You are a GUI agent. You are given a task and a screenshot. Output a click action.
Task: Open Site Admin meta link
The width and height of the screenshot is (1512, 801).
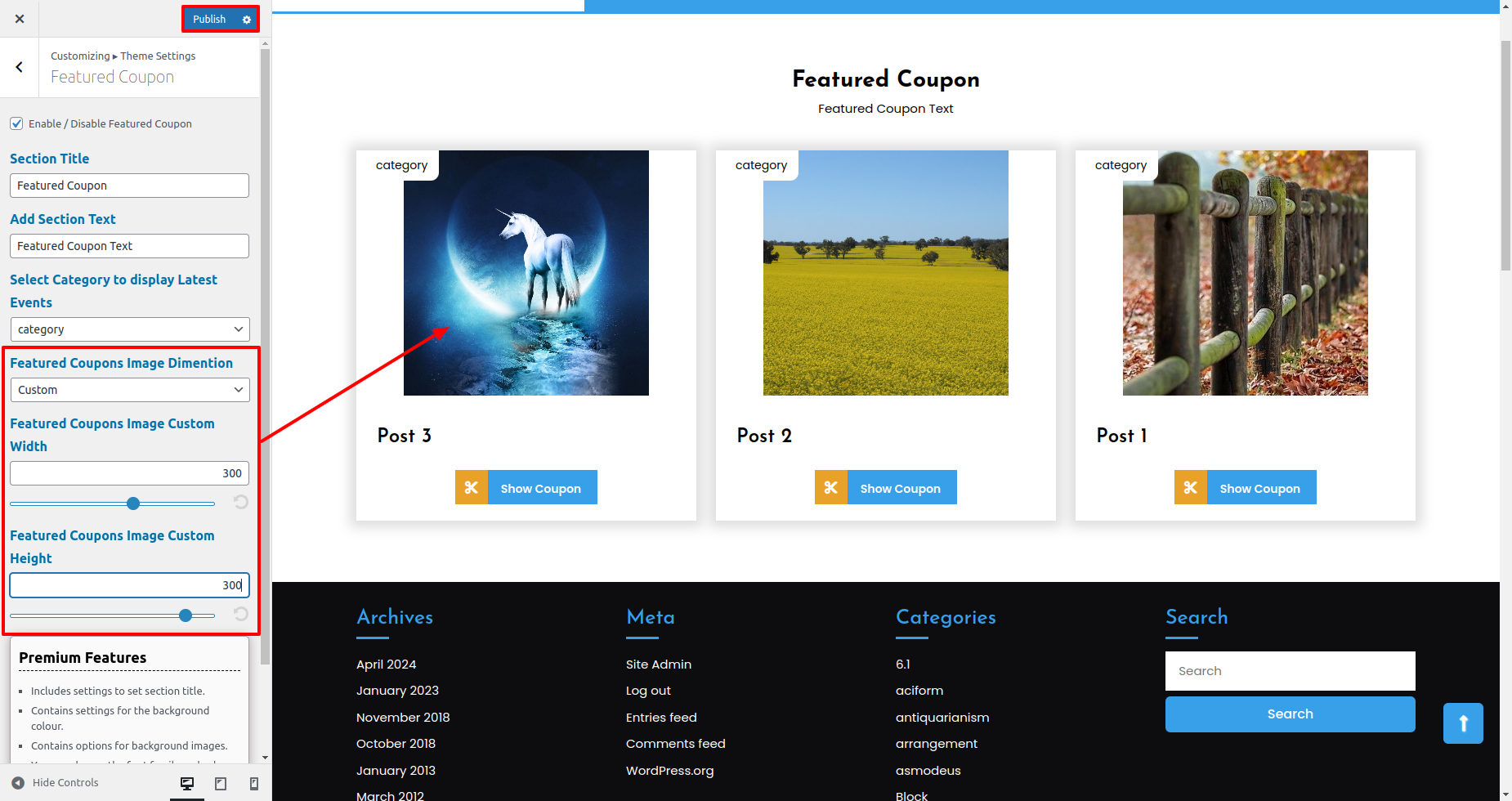(x=659, y=665)
